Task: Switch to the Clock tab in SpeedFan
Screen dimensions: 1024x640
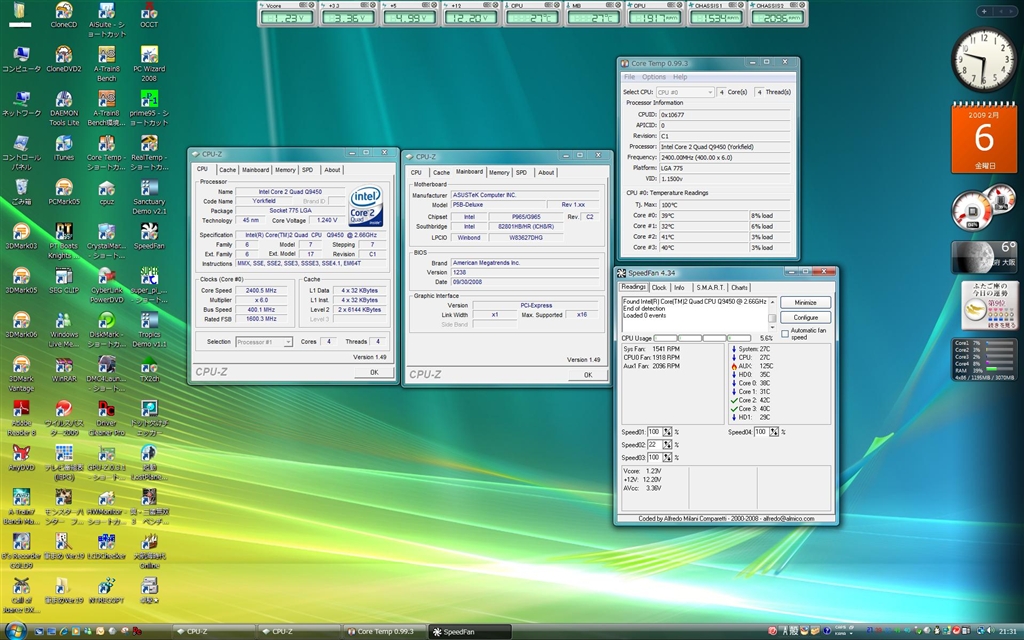Action: [659, 287]
